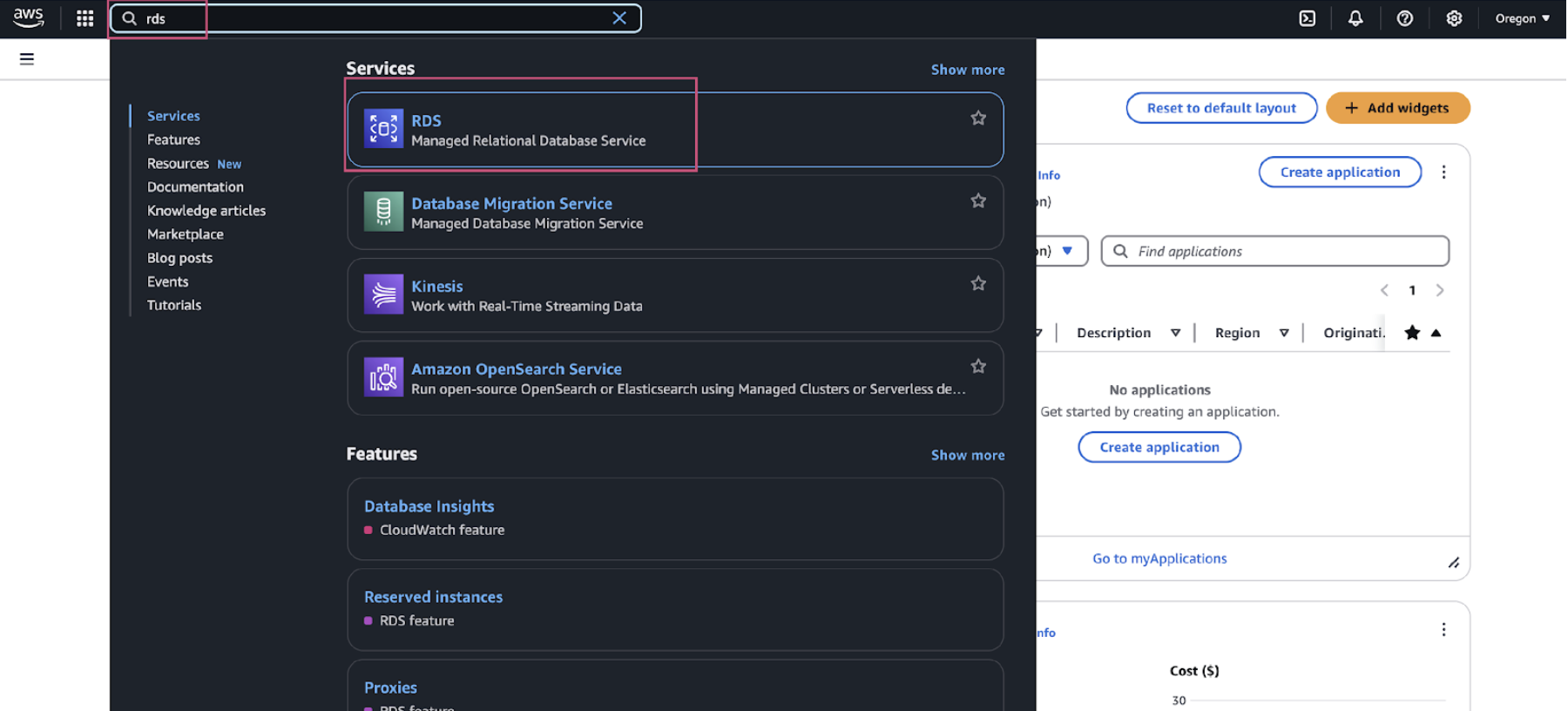
Task: Click the favorites star column header
Action: click(1412, 333)
